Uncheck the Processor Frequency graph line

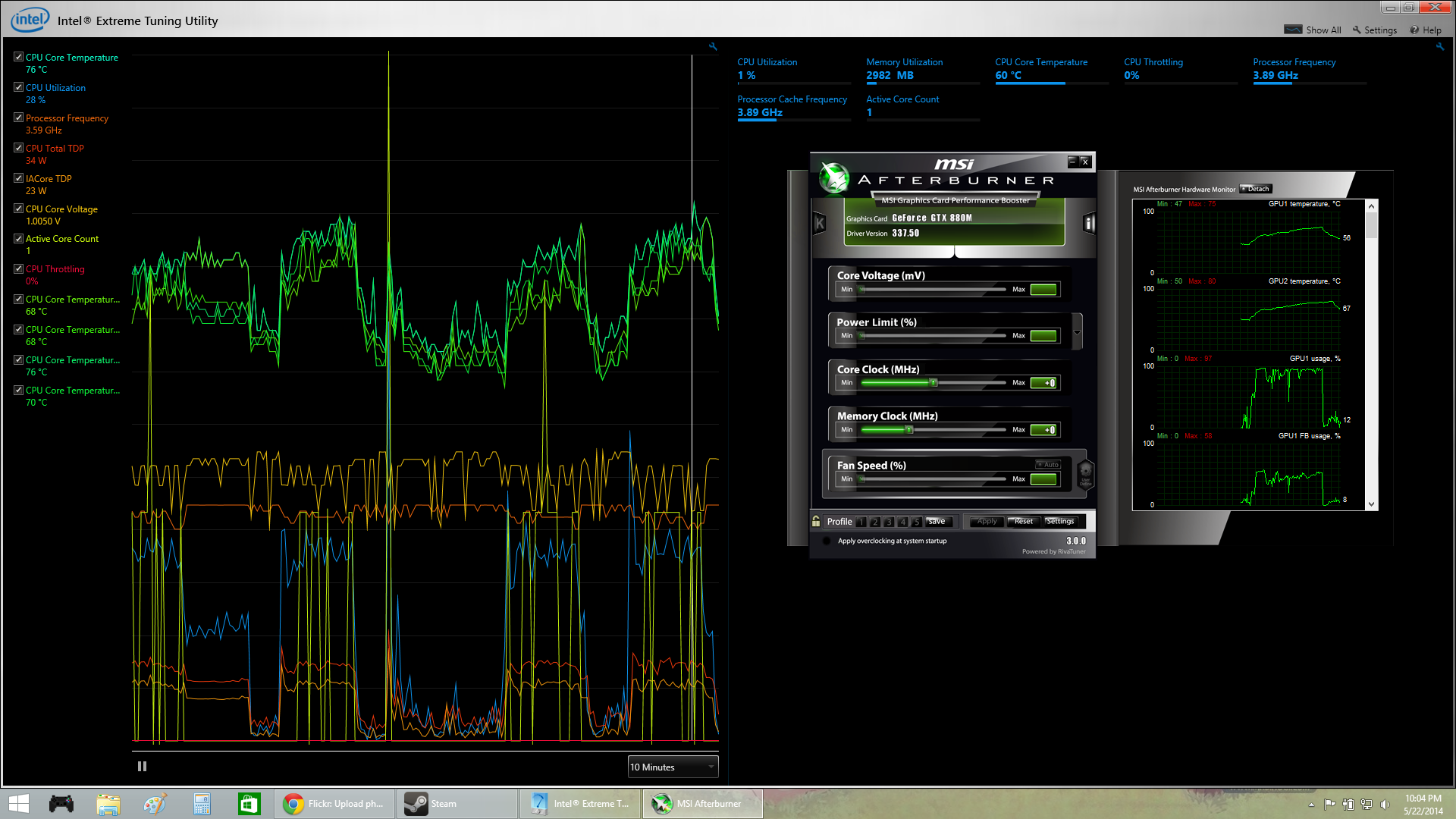18,118
